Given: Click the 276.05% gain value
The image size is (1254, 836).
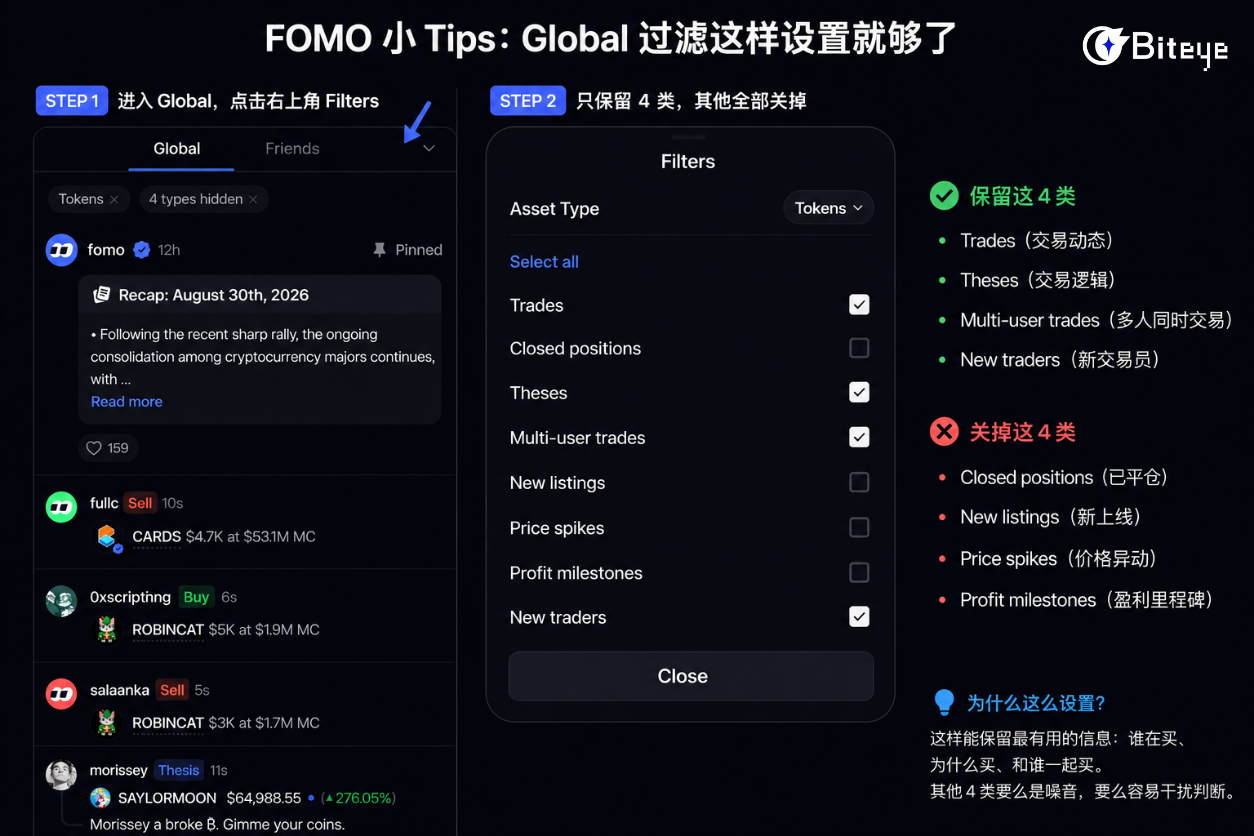Looking at the screenshot, I should pyautogui.click(x=357, y=798).
